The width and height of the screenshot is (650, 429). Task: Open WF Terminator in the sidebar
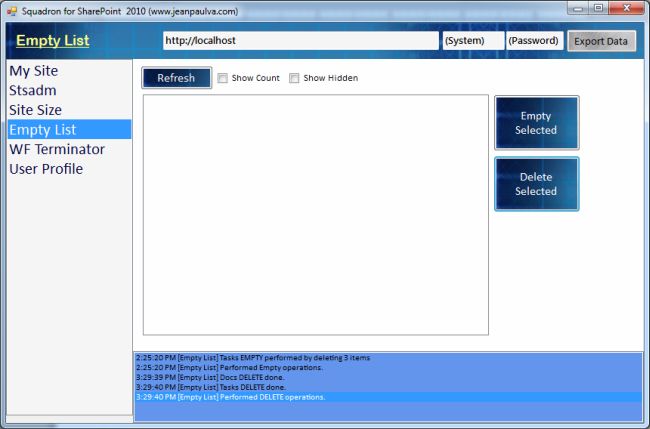[69, 149]
